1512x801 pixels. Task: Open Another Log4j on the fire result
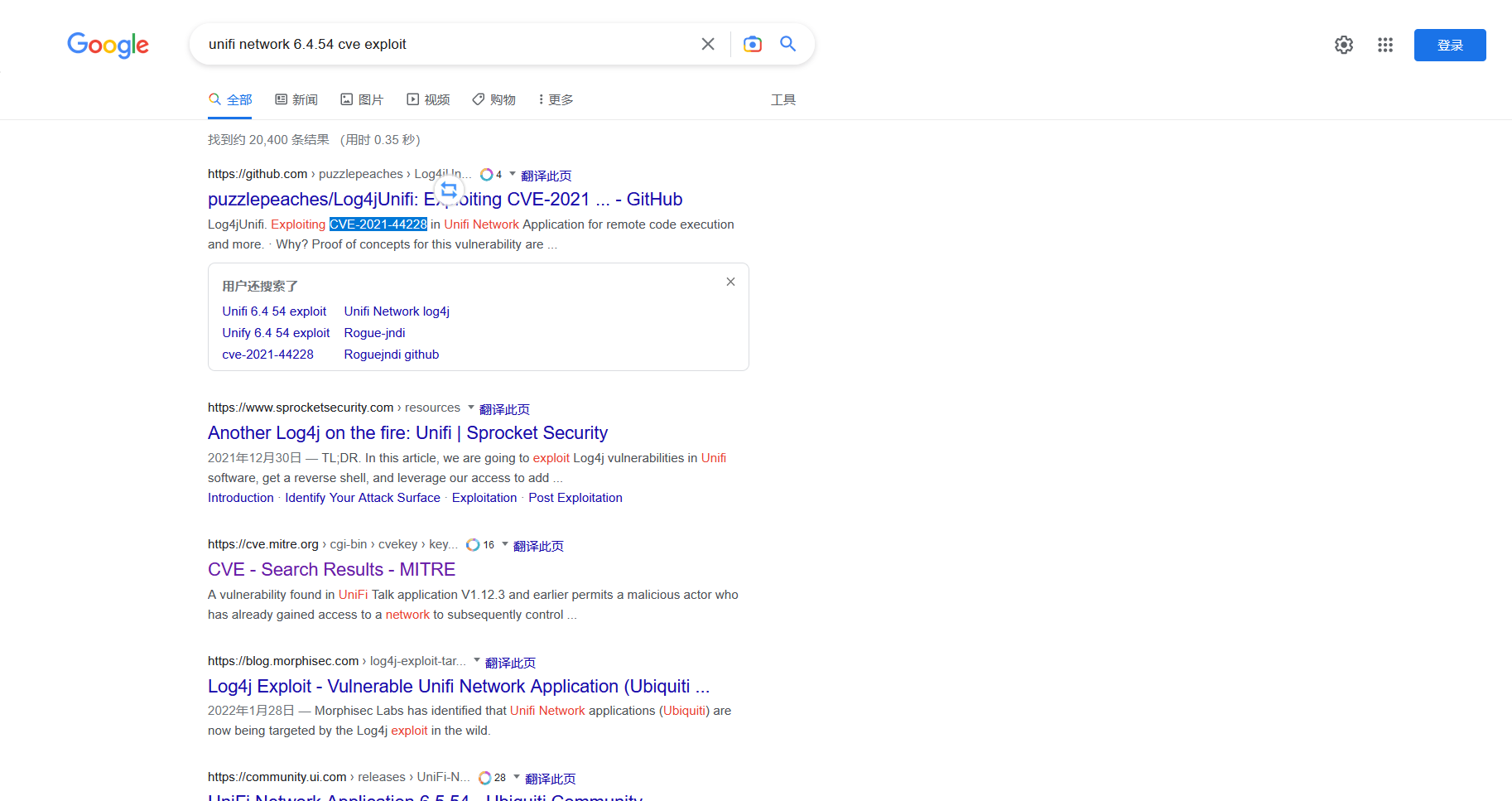pyautogui.click(x=407, y=433)
